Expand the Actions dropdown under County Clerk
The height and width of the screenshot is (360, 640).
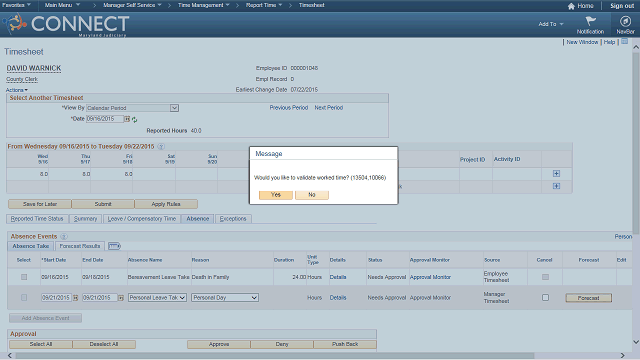tap(17, 90)
